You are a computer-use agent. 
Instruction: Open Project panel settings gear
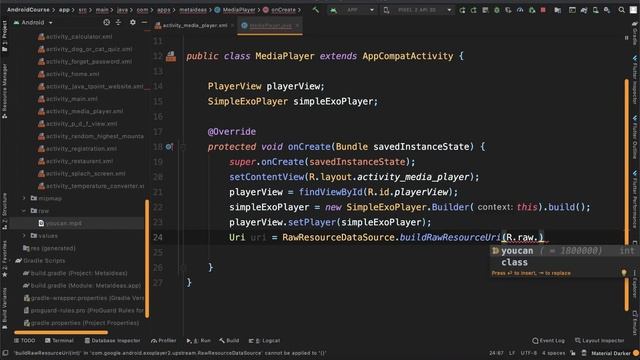pos(133,22)
